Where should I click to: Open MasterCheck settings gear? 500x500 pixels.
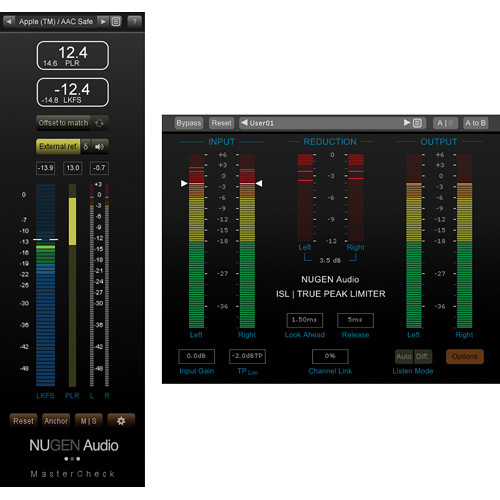121,421
